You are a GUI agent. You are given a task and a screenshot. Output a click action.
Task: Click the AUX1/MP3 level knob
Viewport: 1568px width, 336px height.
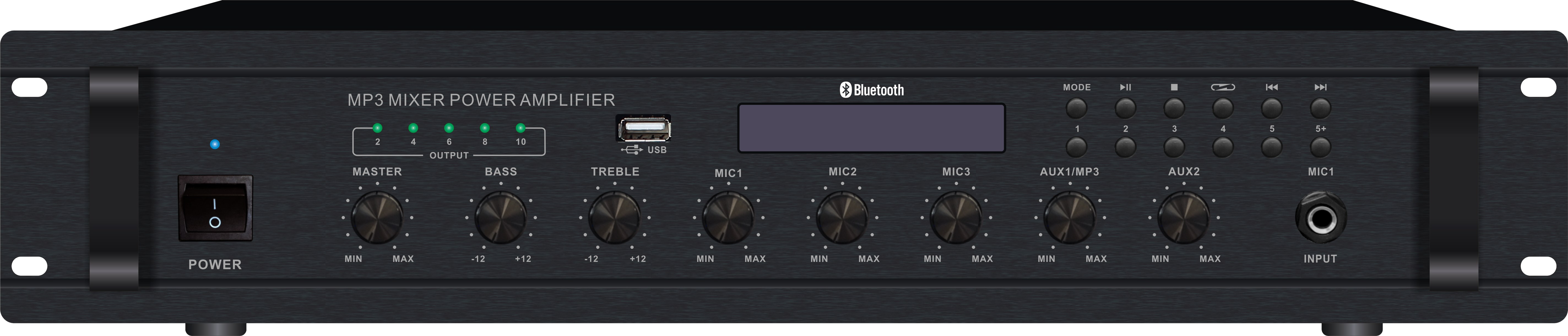[1070, 218]
